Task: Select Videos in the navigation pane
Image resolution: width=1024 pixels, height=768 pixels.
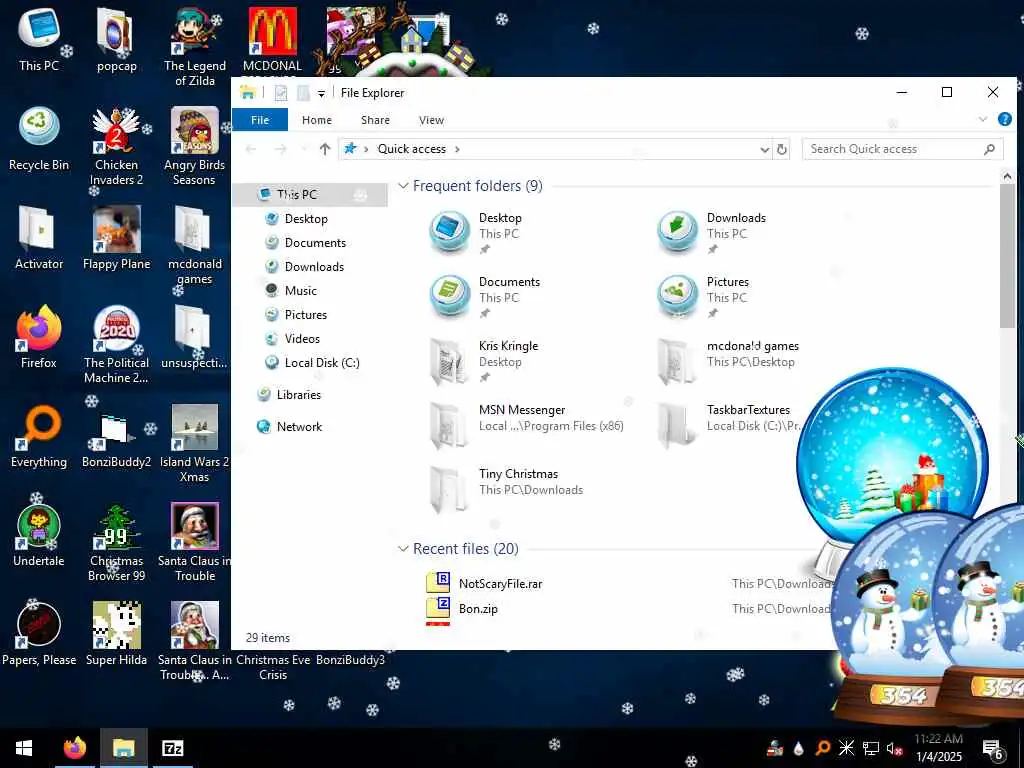Action: coord(302,339)
